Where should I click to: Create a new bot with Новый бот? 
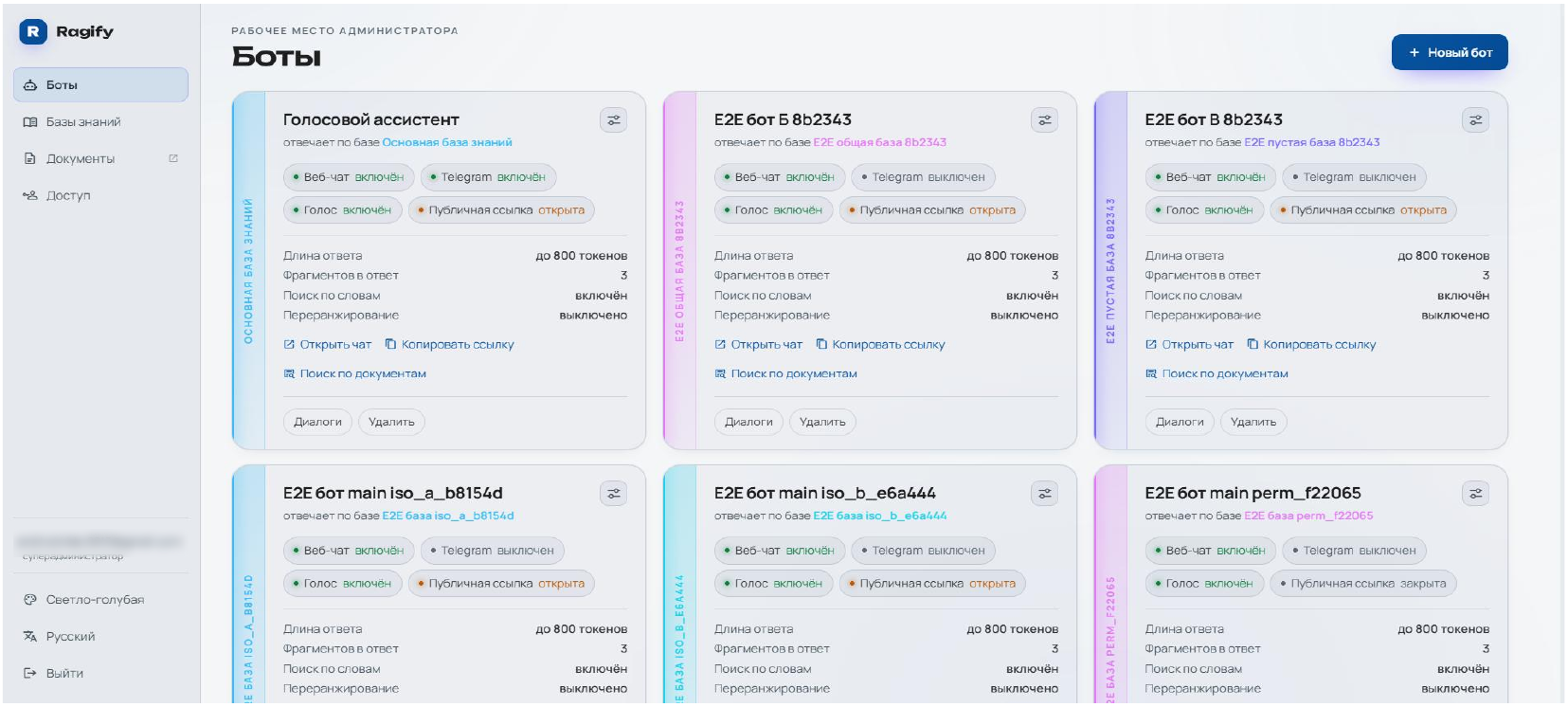pos(1450,52)
